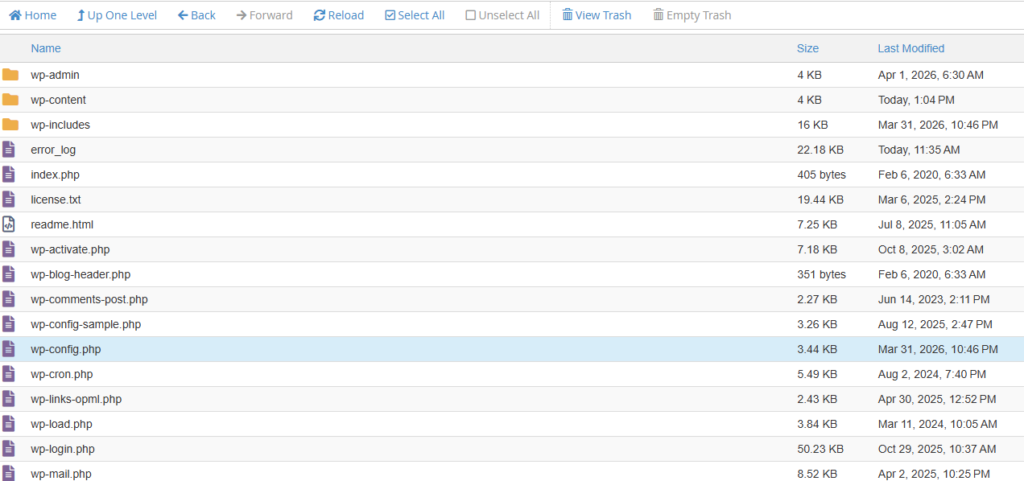Image resolution: width=1024 pixels, height=481 pixels.
Task: Sort by the Name column header
Action: click(46, 48)
